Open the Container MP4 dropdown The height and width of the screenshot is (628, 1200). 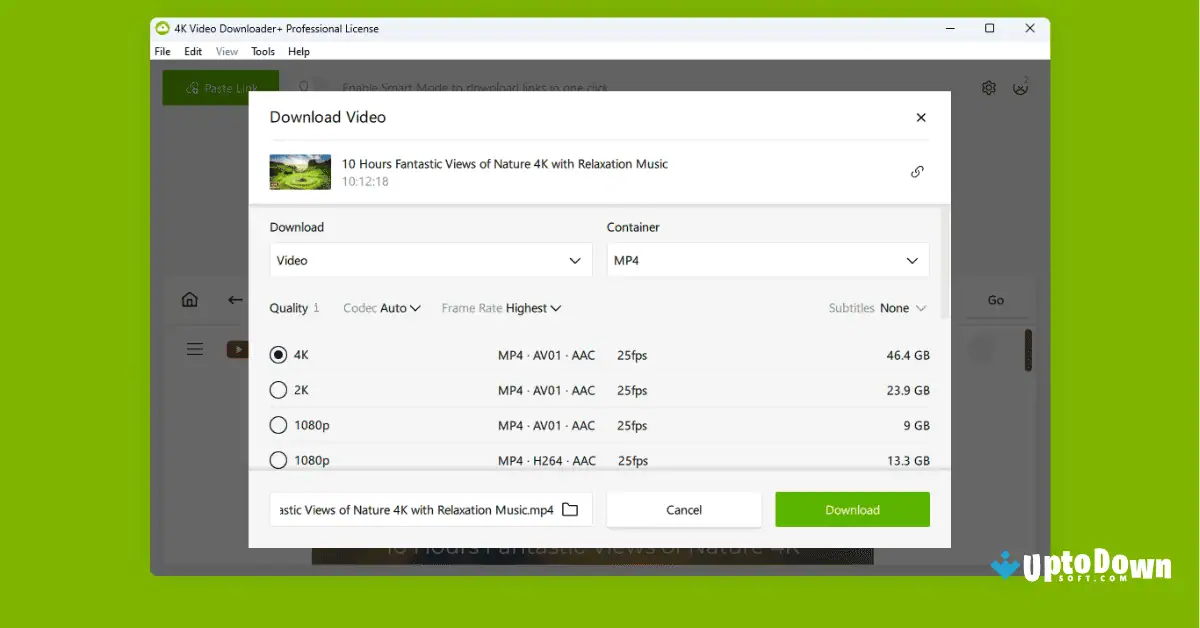(767, 260)
